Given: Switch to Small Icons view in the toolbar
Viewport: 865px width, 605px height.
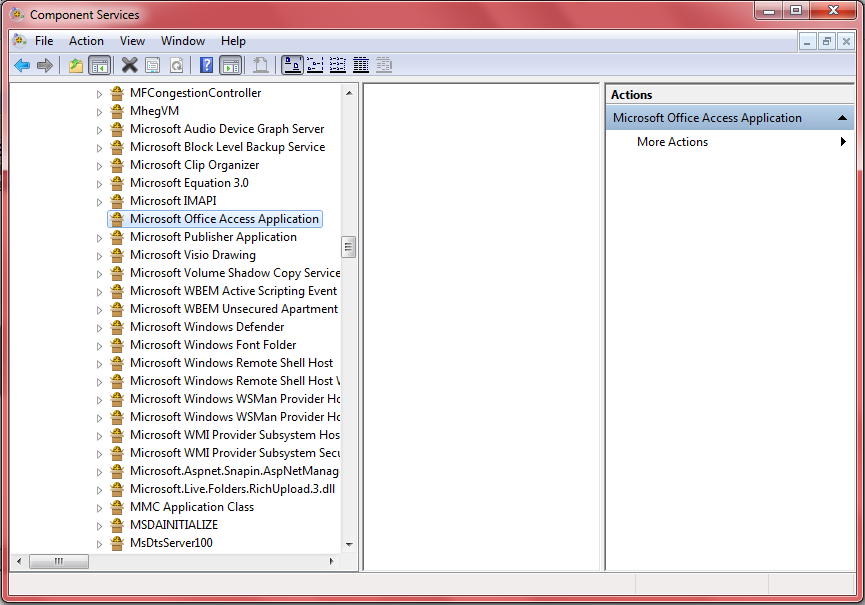Looking at the screenshot, I should [x=315, y=66].
